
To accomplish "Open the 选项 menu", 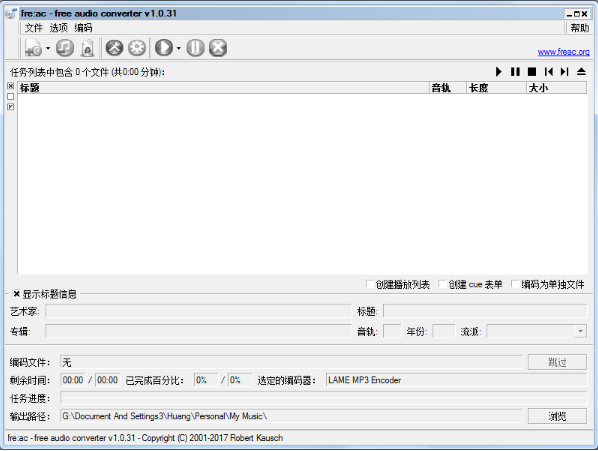I will point(58,28).
